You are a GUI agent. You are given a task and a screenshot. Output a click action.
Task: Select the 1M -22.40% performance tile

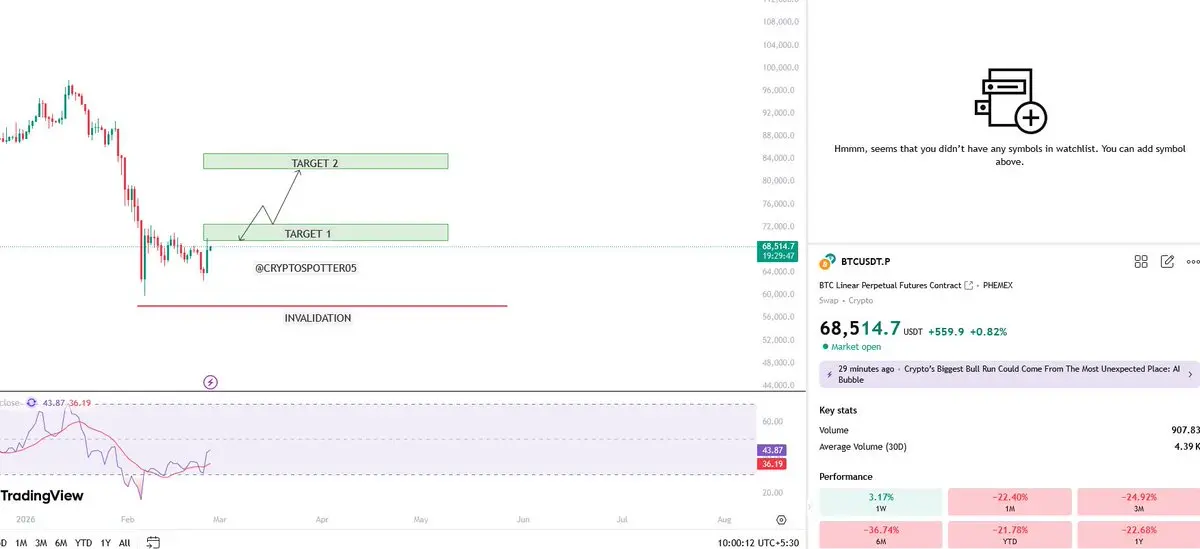[1009, 502]
